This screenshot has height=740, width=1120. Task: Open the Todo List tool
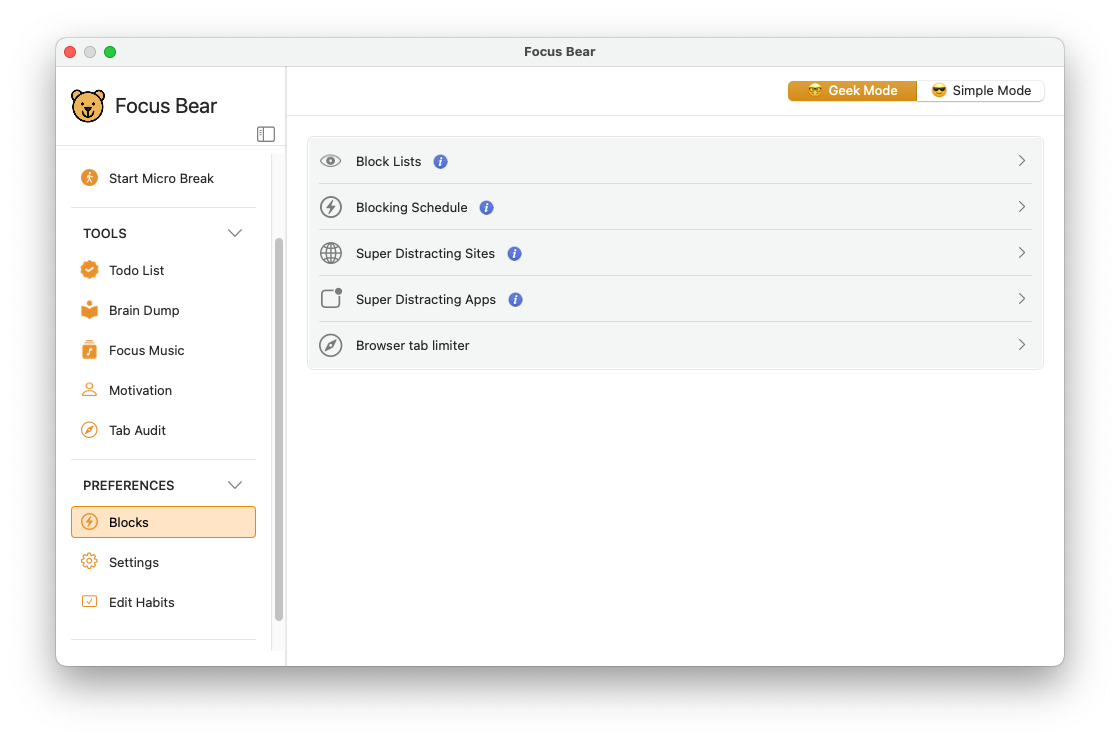tap(164, 270)
